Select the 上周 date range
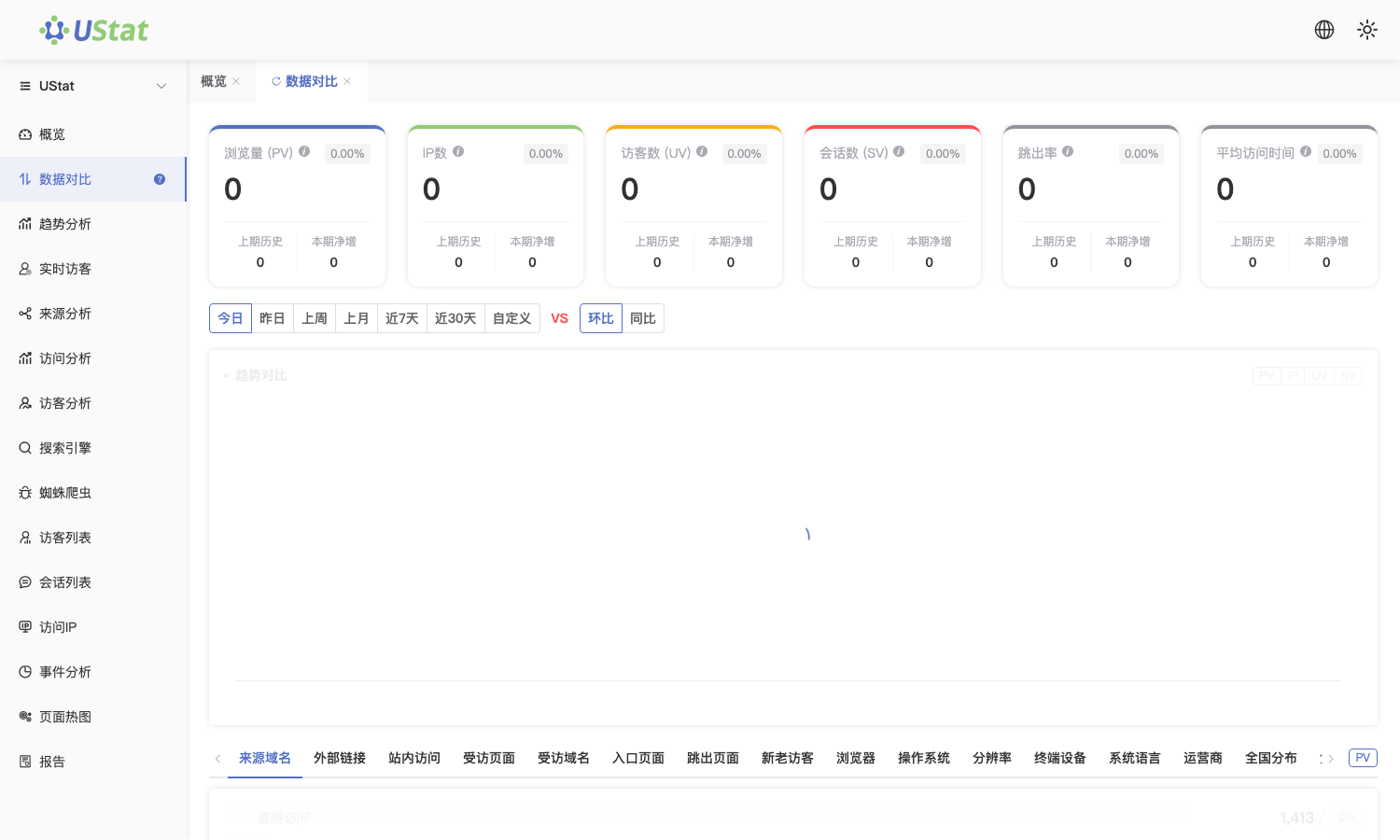 (315, 318)
